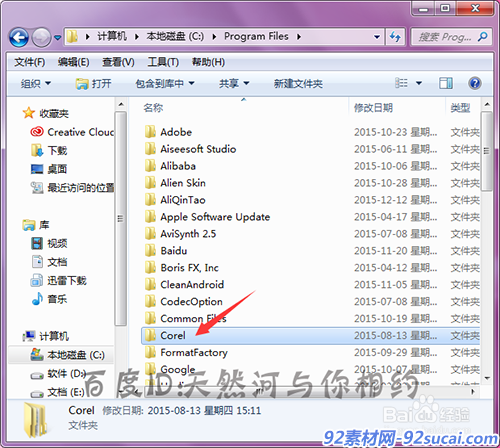Click the Forward navigation arrow
Screen dimensions: 500x448
(41, 37)
